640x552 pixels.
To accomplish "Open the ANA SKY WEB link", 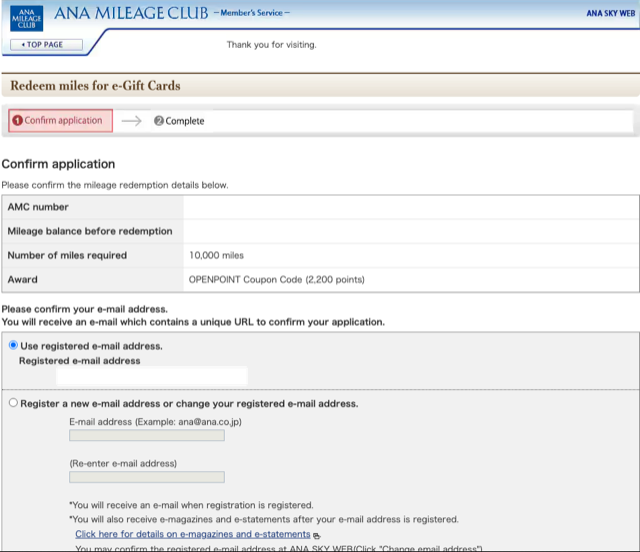I will (x=611, y=13).
